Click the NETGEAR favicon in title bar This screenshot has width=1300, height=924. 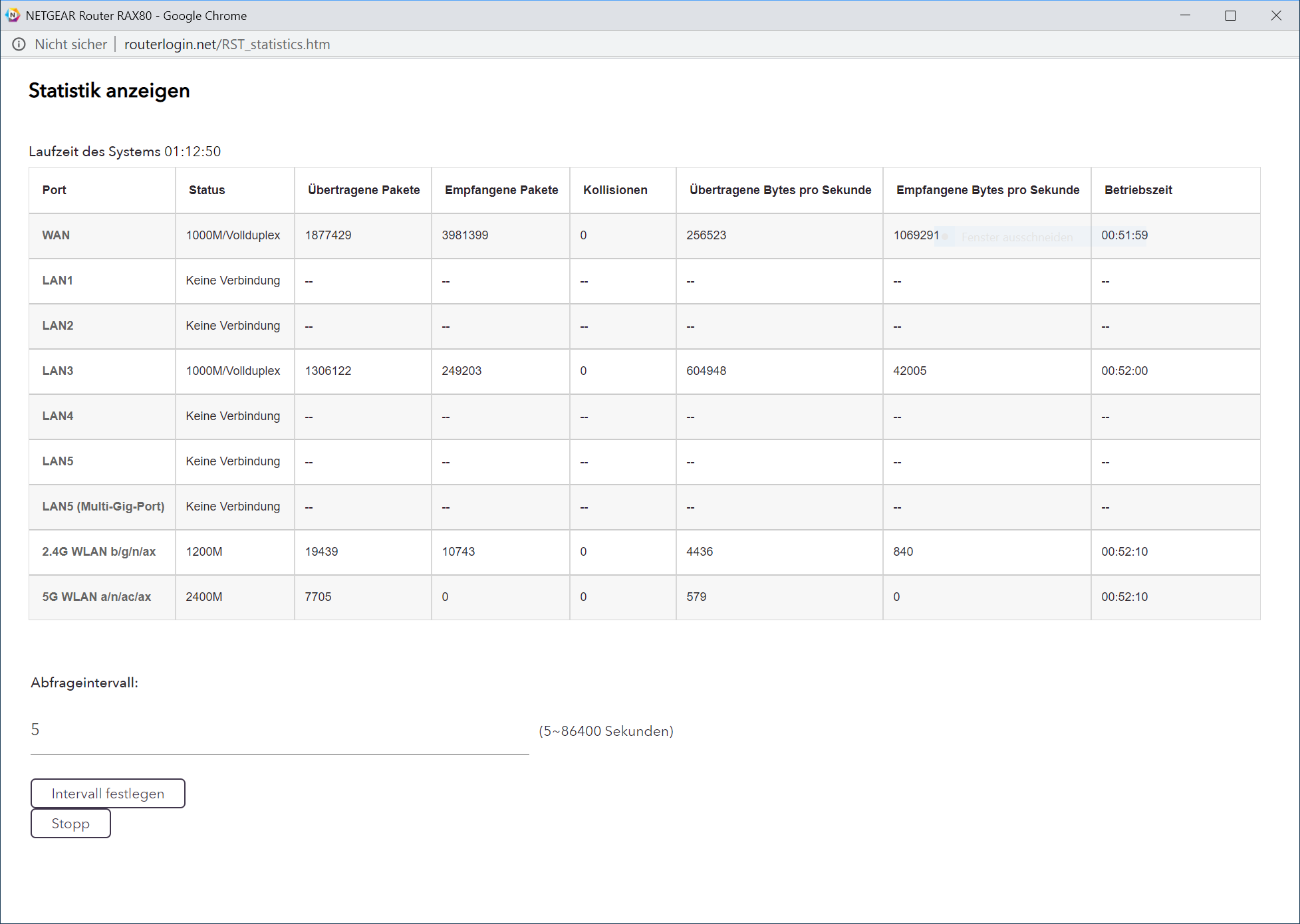pos(13,15)
